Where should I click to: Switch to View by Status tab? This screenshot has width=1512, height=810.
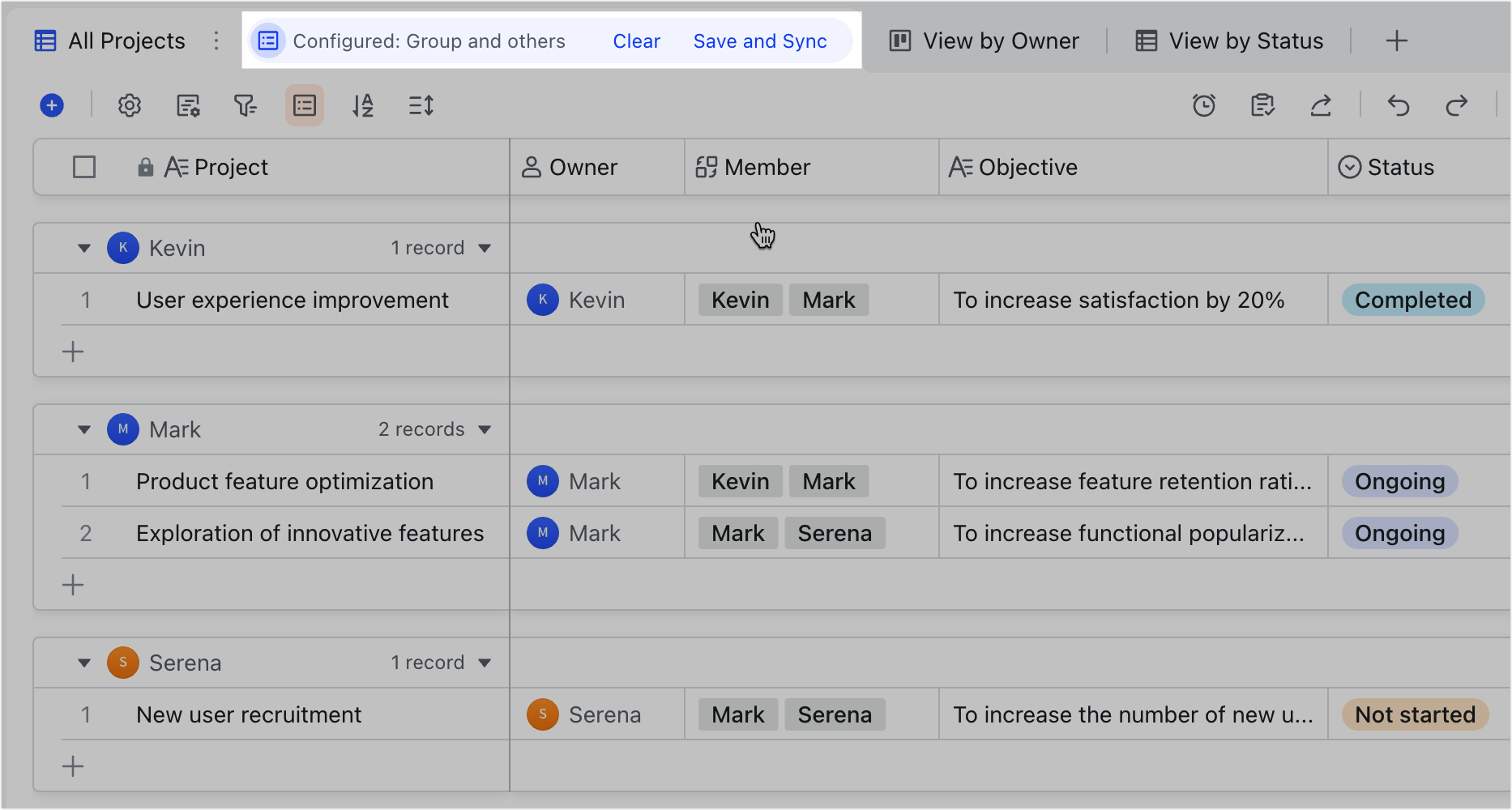pos(1229,40)
